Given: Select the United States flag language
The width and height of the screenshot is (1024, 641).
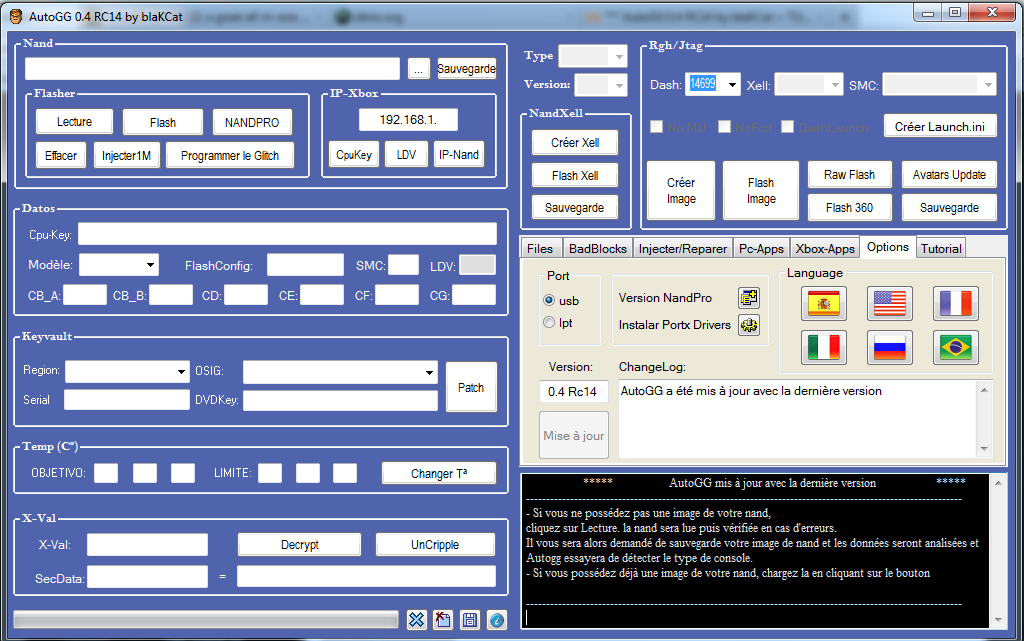Looking at the screenshot, I should 889,304.
